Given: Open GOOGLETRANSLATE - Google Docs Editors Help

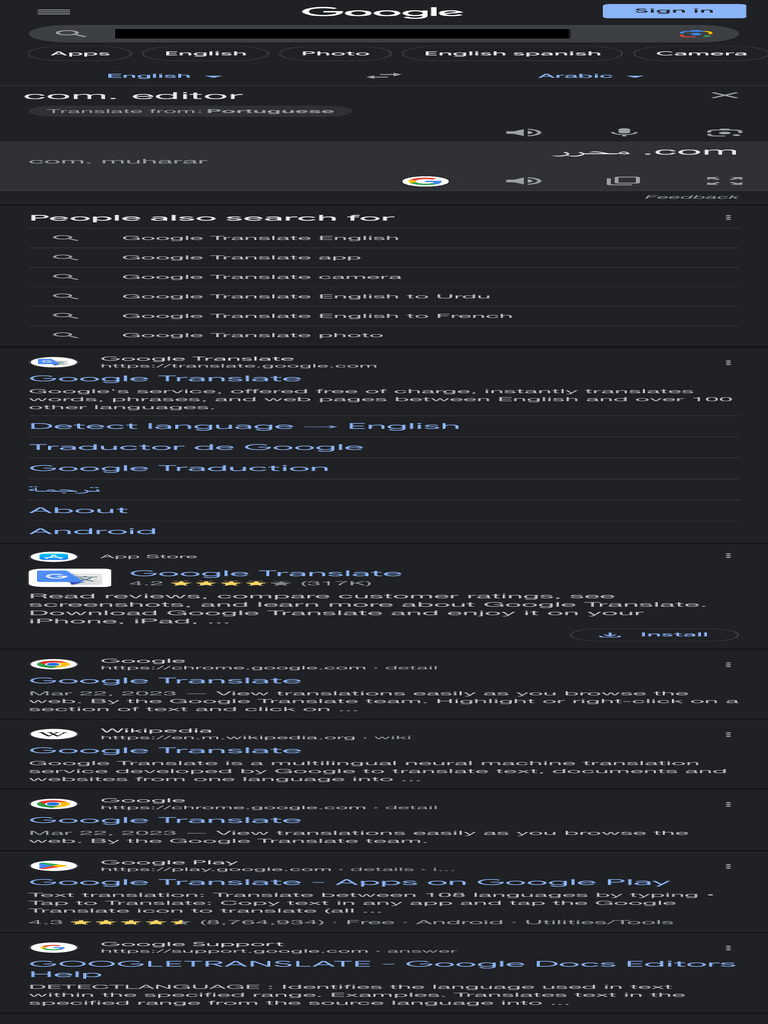Looking at the screenshot, I should click(383, 968).
